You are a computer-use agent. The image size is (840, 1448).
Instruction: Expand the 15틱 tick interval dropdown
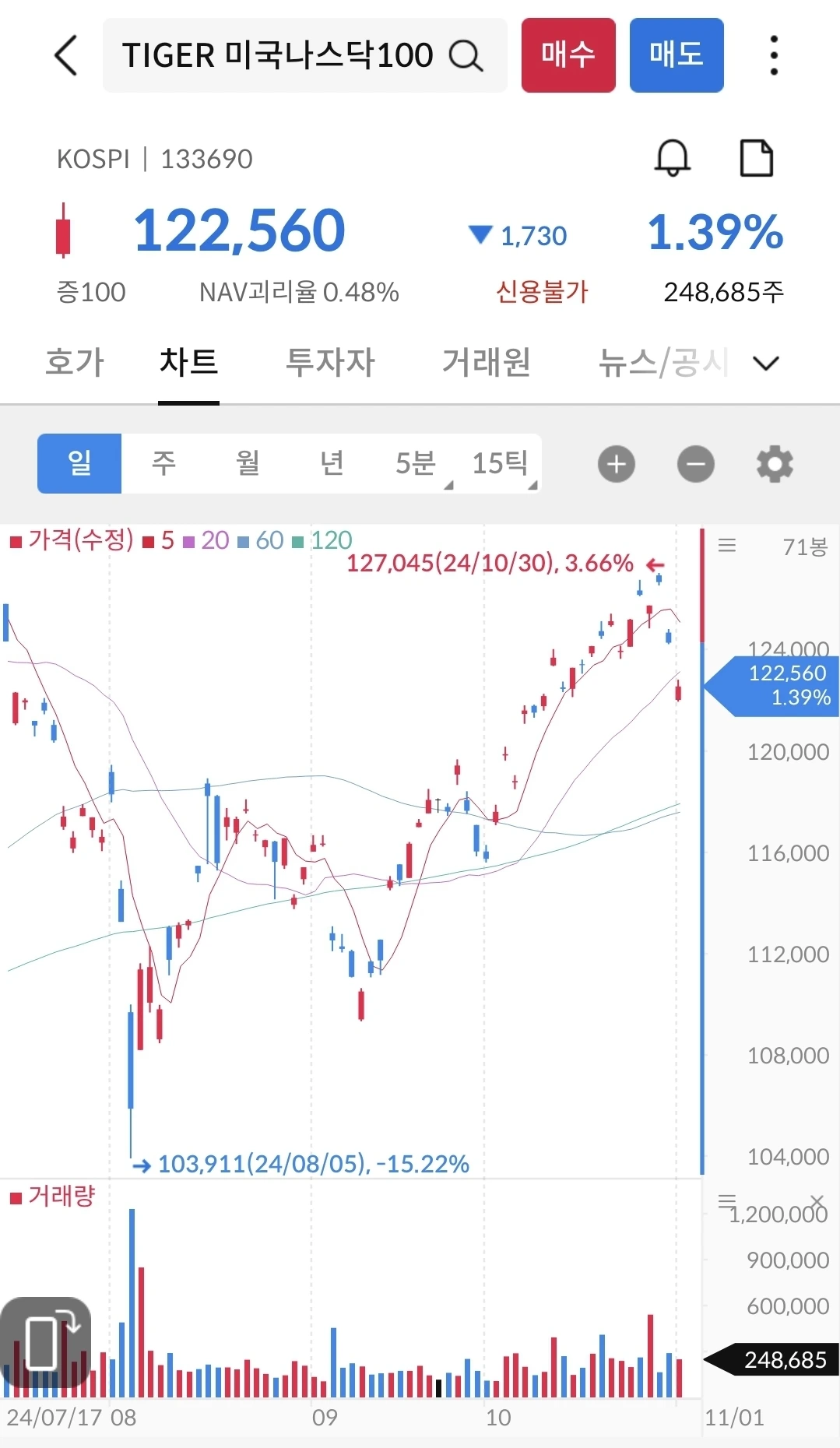(500, 463)
